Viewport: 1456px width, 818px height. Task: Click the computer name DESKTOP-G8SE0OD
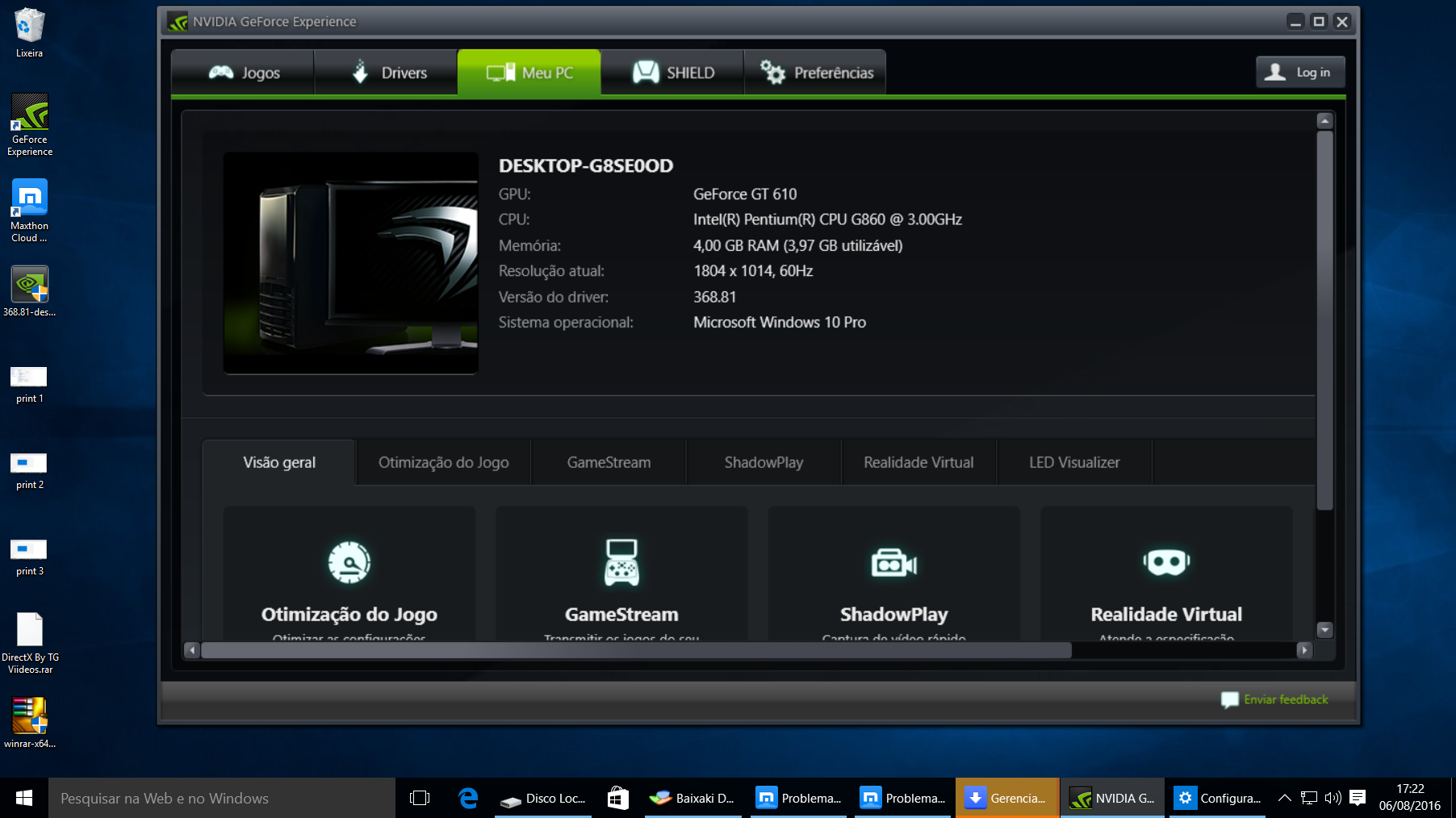[586, 165]
